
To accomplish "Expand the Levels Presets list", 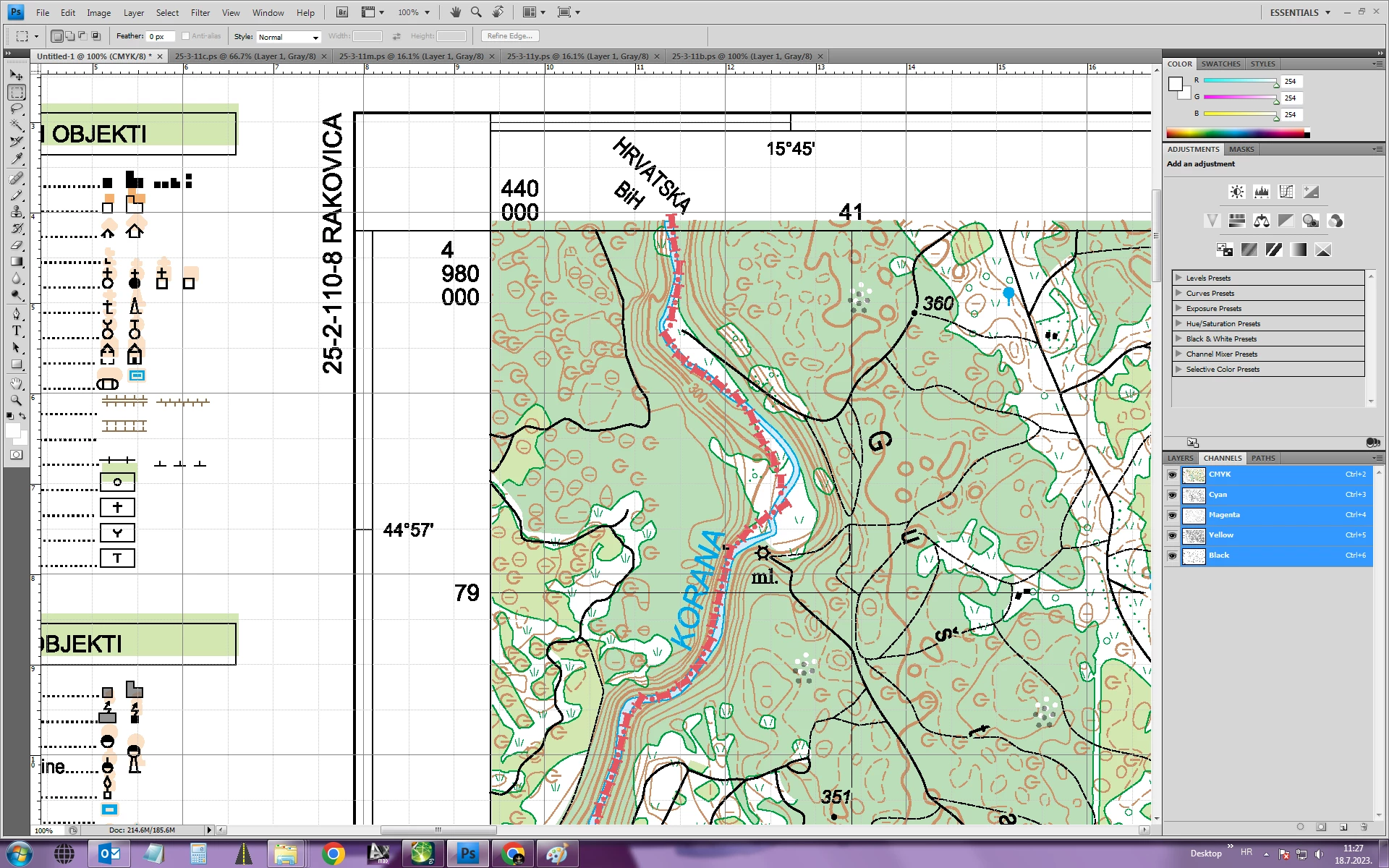I will pos(1178,278).
